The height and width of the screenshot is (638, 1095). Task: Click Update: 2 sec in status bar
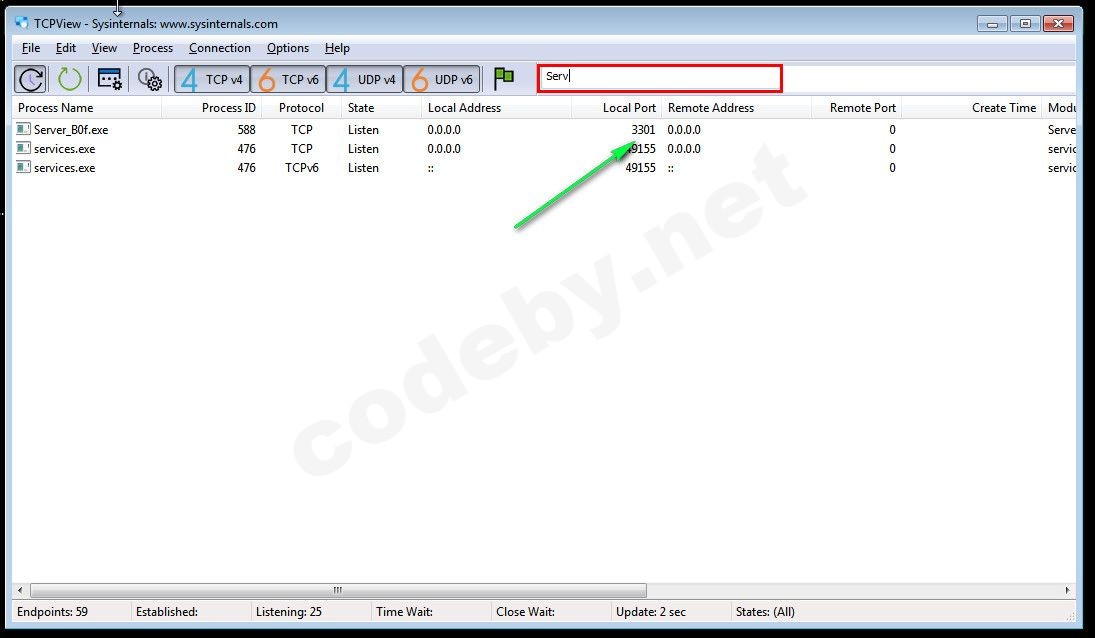[651, 611]
